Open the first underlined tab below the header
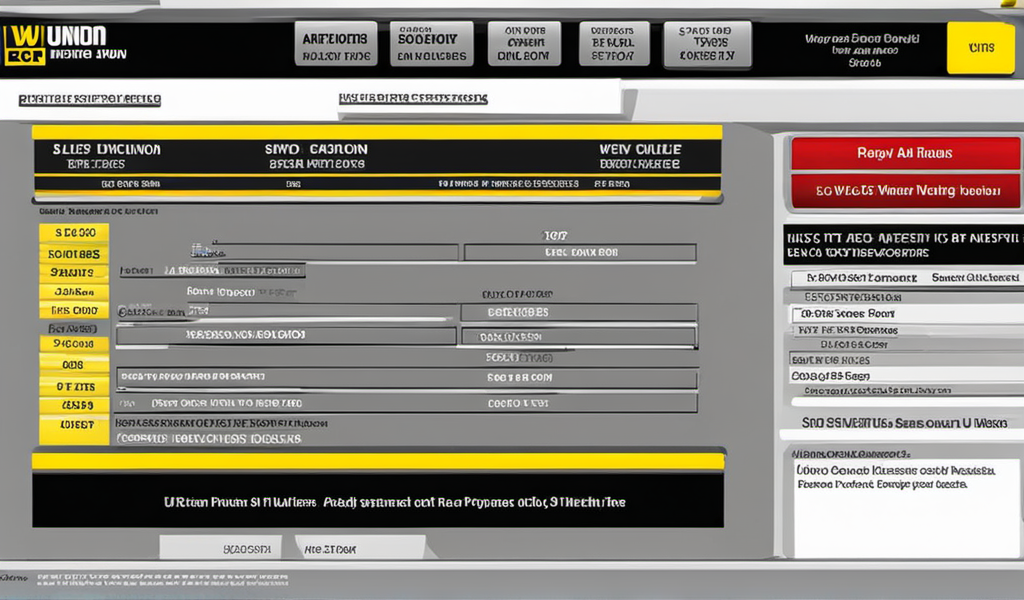Screen dimensions: 1024x600 click(90, 100)
